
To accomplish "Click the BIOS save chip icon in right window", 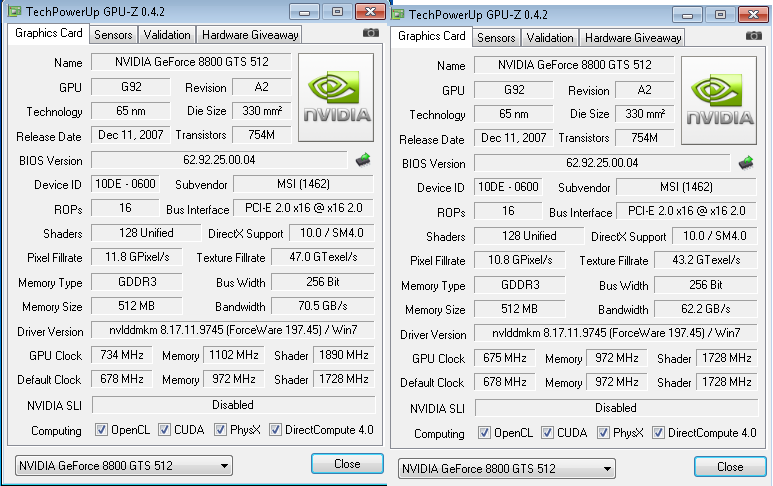I will pos(746,162).
